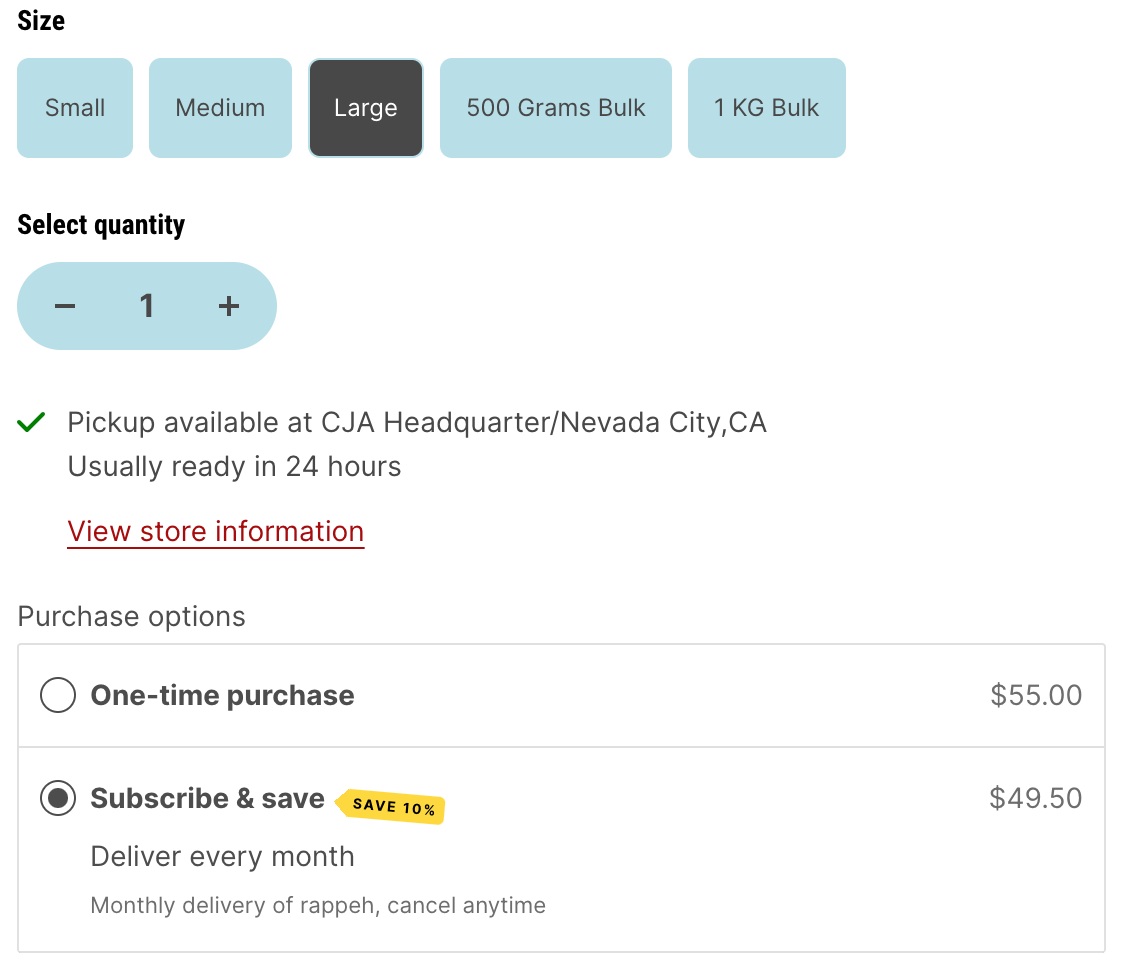Image resolution: width=1130 pixels, height=962 pixels.
Task: Select the Subscribe & save radio button
Action: 58,799
